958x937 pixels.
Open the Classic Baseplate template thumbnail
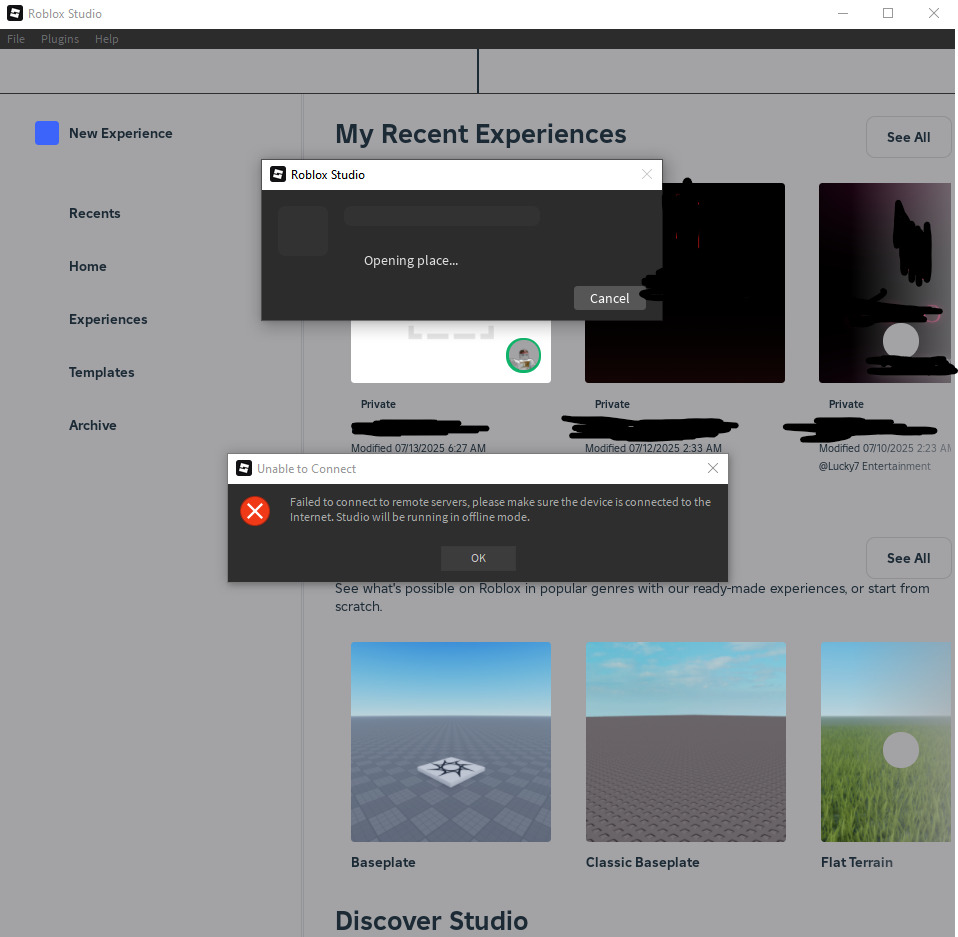(686, 742)
